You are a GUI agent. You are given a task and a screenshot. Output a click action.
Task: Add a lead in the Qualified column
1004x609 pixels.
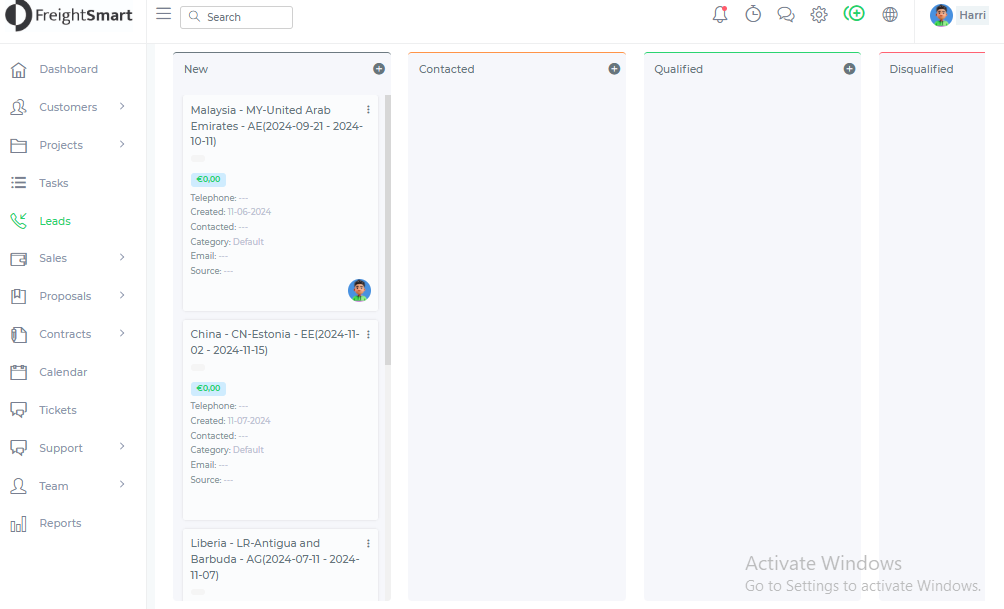[849, 69]
